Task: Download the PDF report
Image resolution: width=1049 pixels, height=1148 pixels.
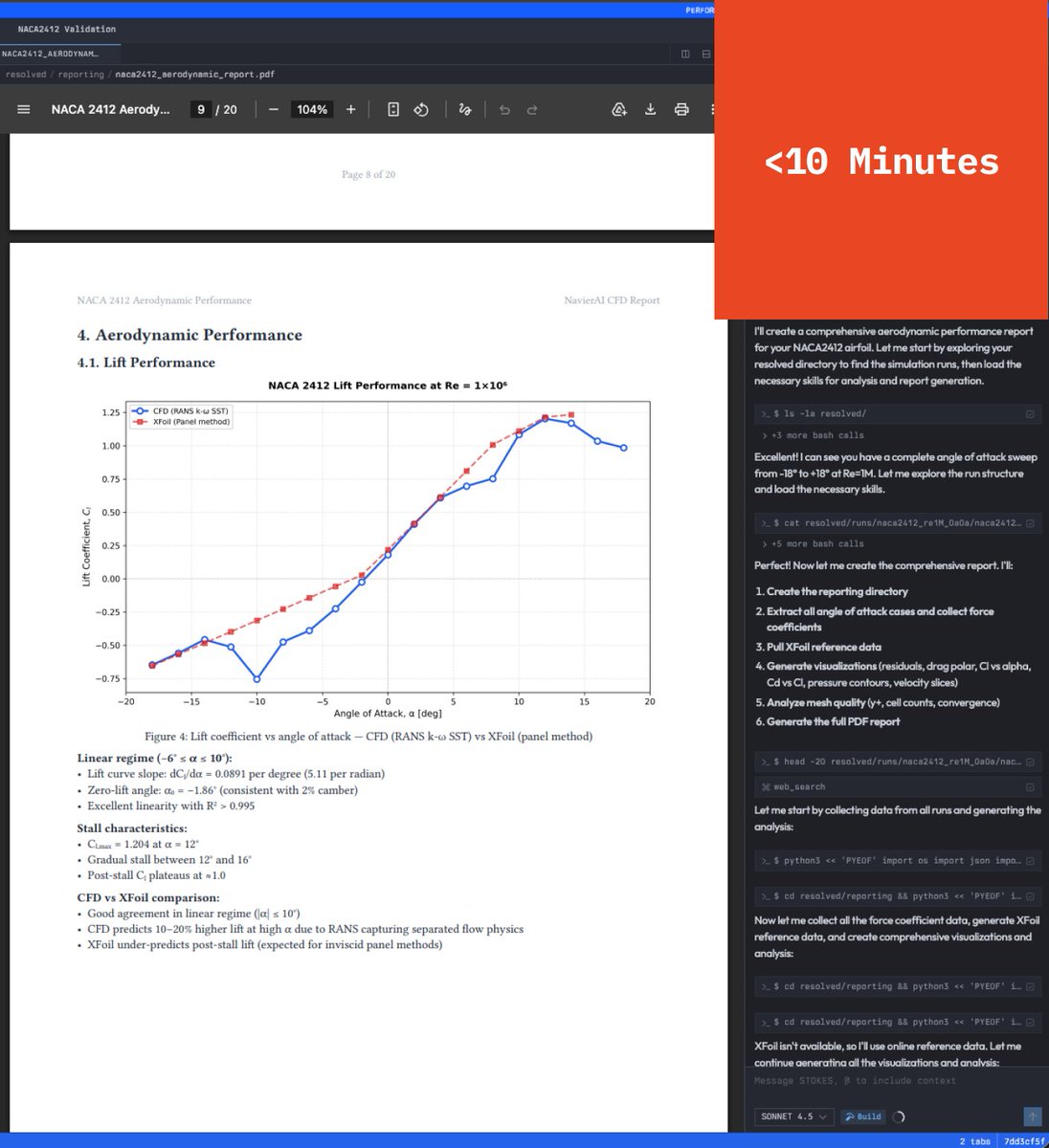Action: (x=650, y=110)
